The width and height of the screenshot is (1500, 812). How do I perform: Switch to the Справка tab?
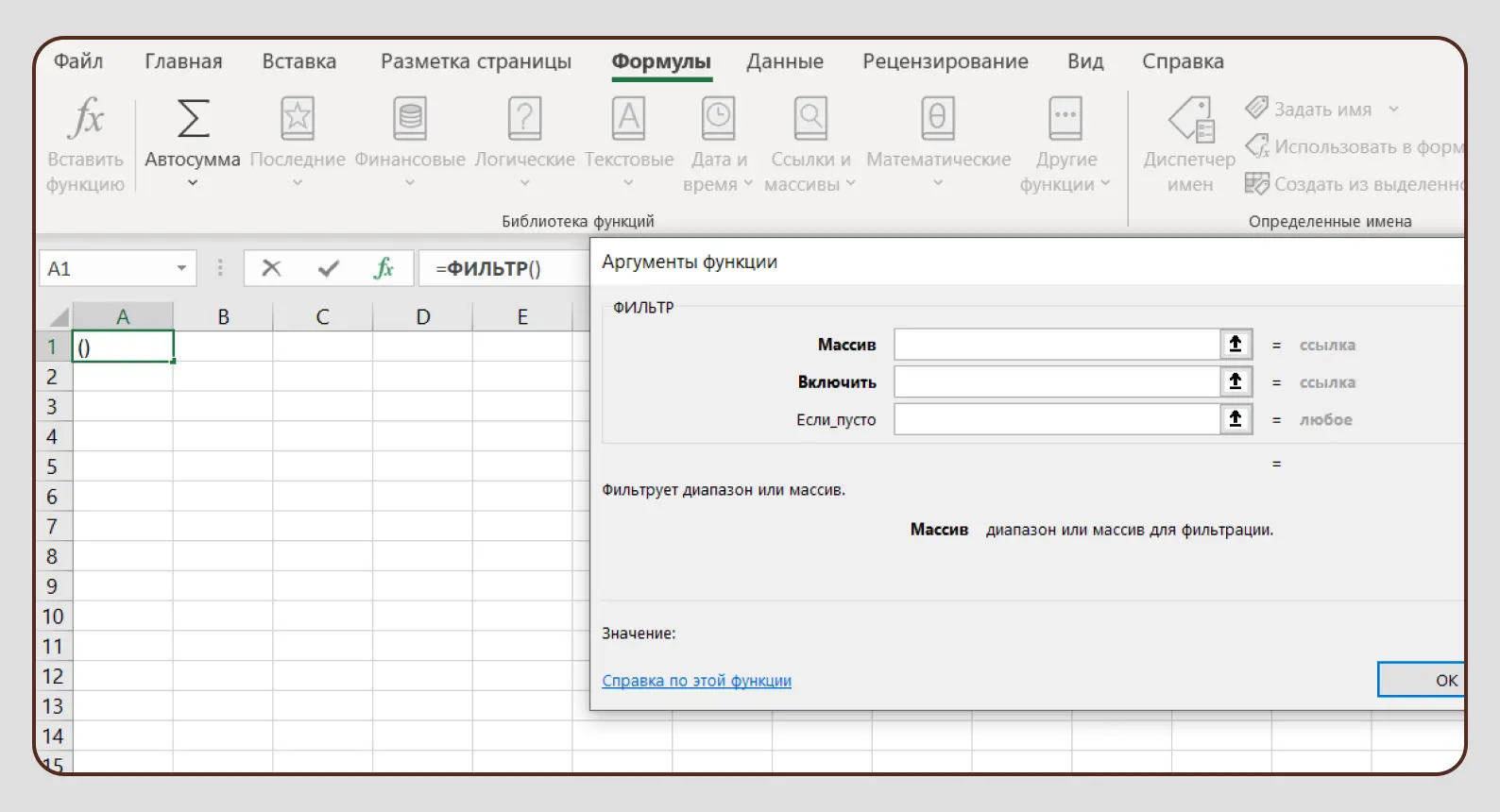(1183, 61)
